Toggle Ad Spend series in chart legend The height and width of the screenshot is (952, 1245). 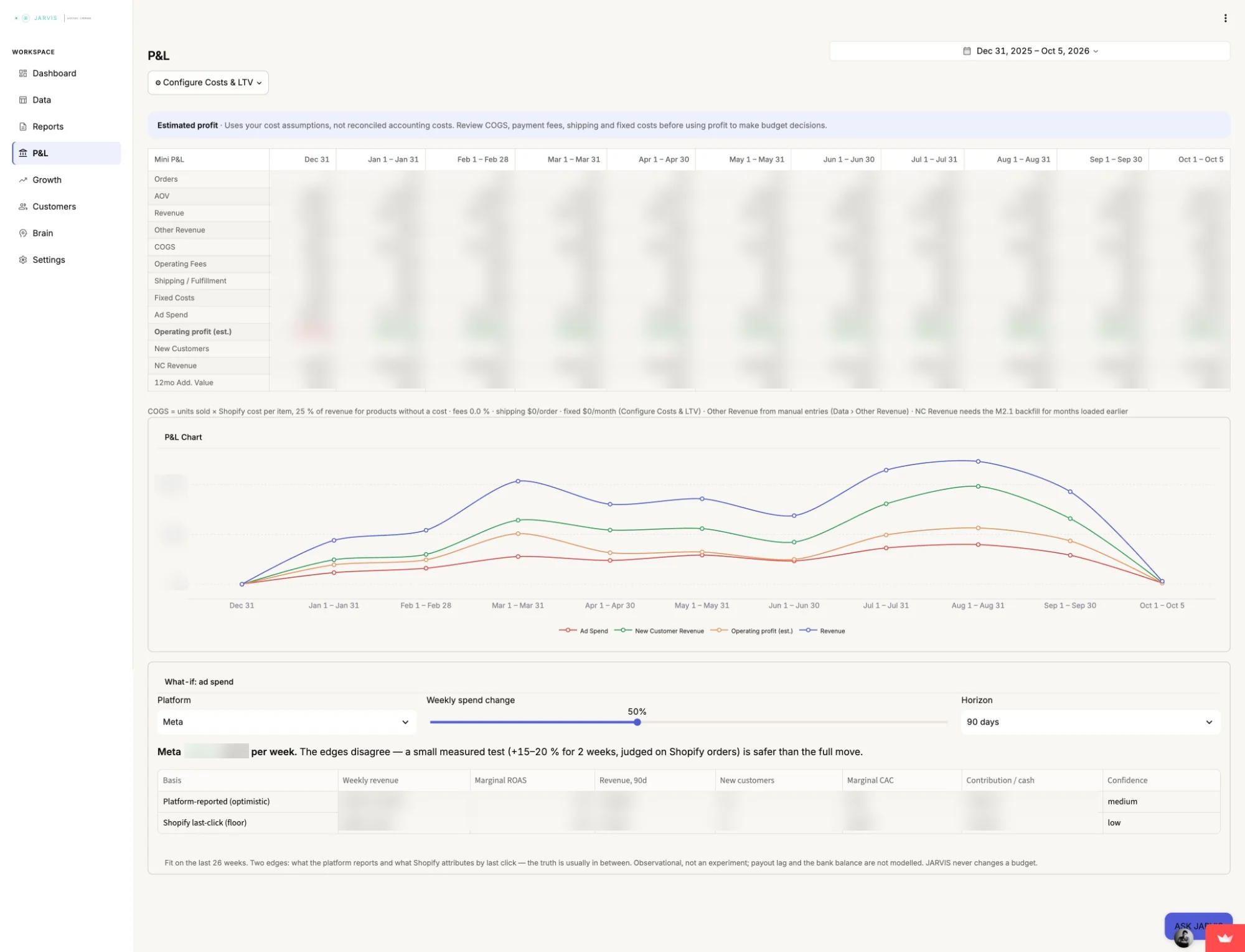pos(583,631)
